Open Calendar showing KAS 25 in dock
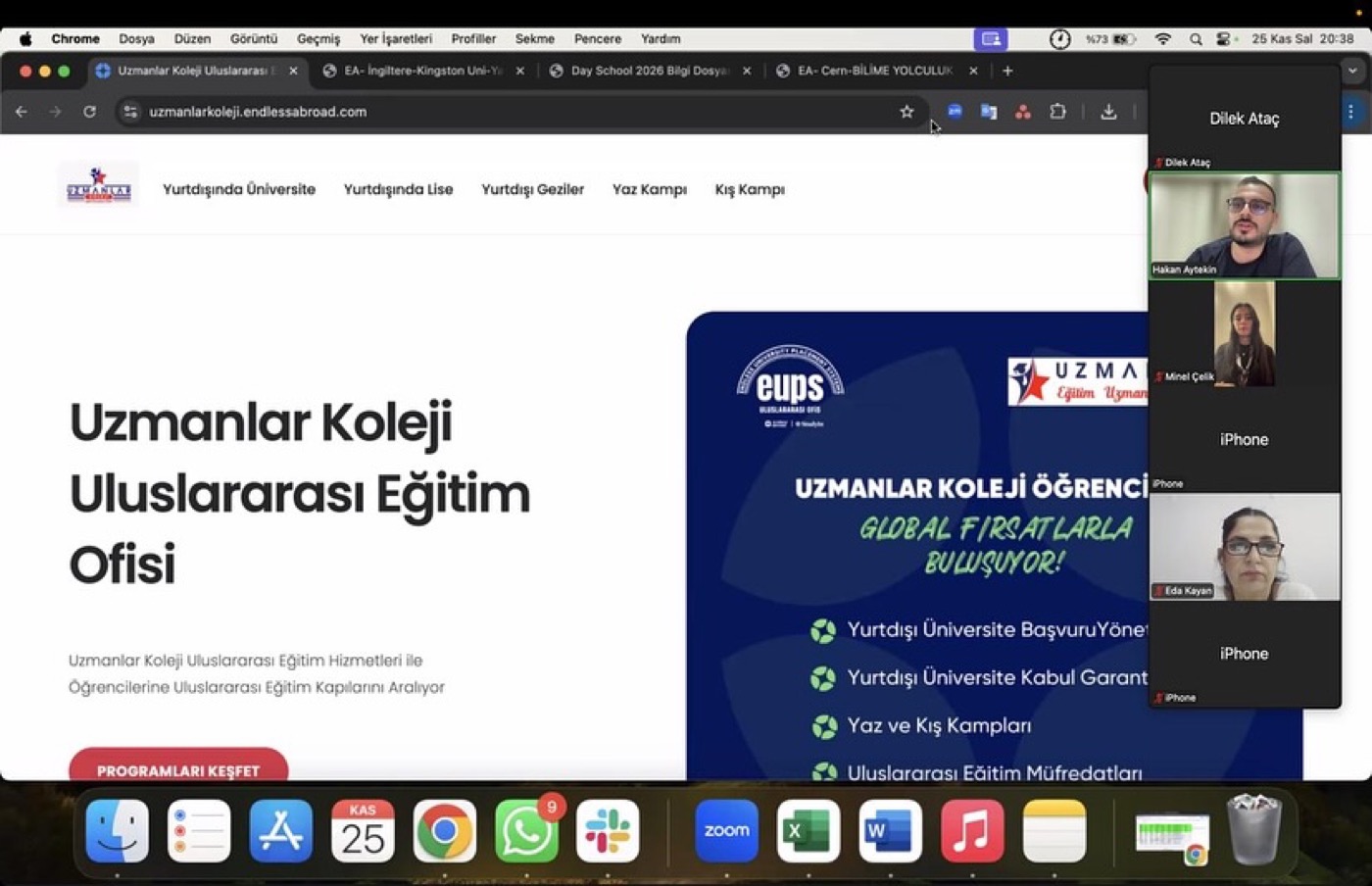 pyautogui.click(x=363, y=831)
